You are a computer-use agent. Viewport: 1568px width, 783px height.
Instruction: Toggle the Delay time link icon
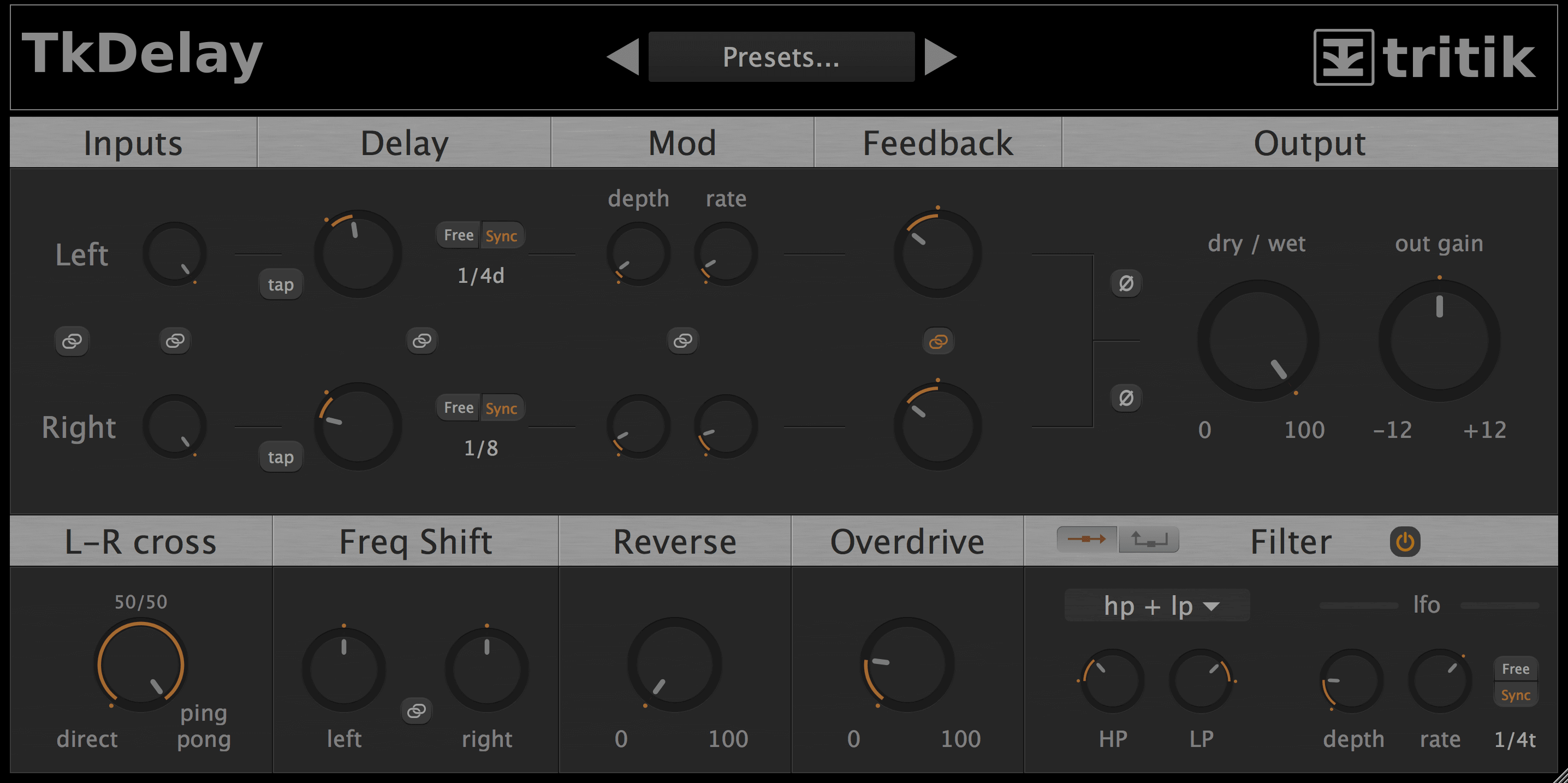coord(422,340)
